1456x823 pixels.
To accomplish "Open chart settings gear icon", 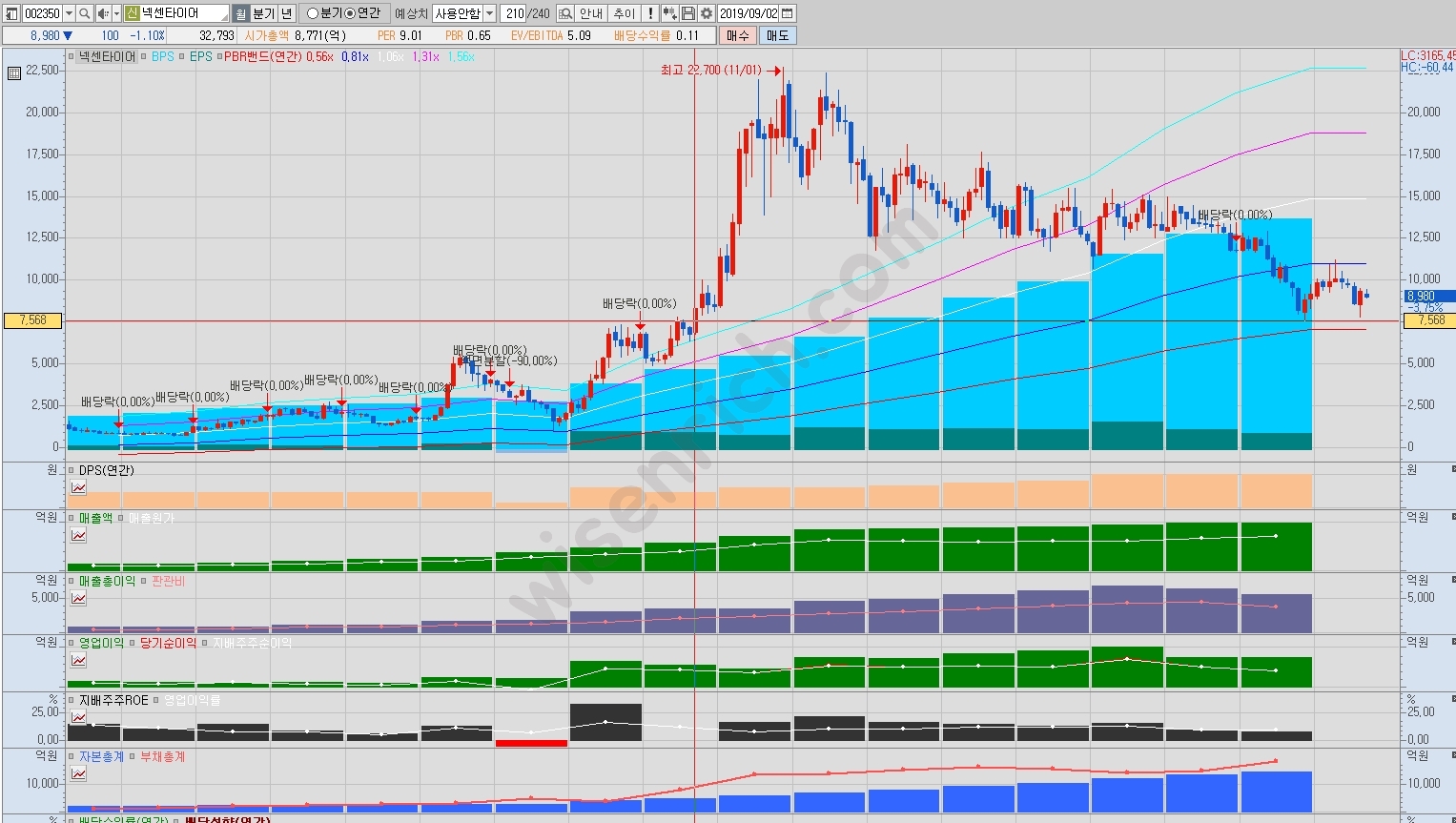I will (x=707, y=13).
